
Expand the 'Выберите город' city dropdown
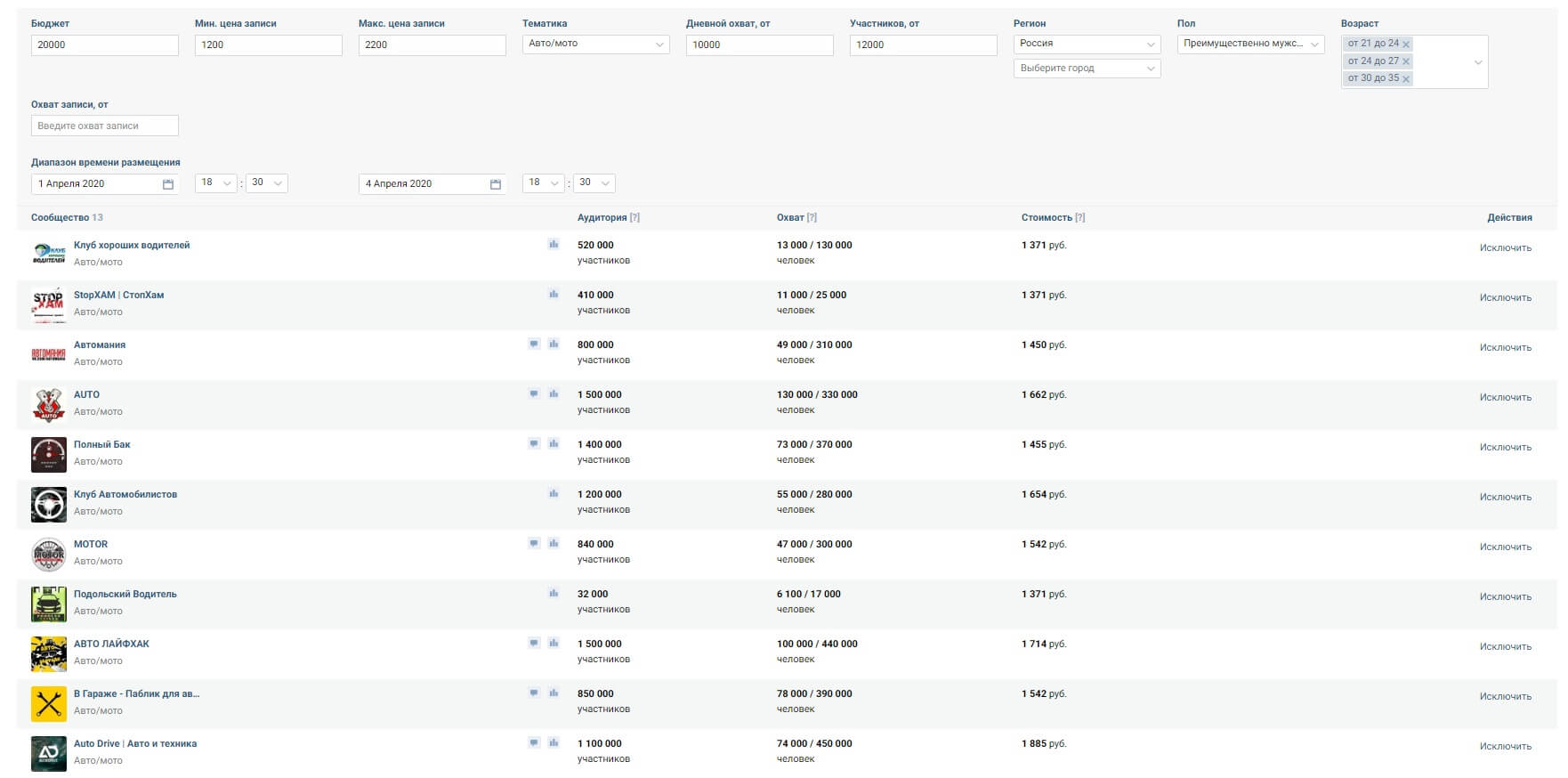point(1087,69)
